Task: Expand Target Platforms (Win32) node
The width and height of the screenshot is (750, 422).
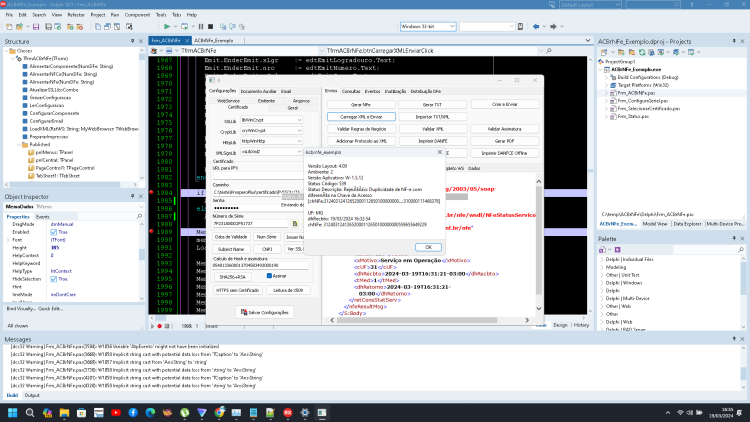Action: pyautogui.click(x=607, y=85)
